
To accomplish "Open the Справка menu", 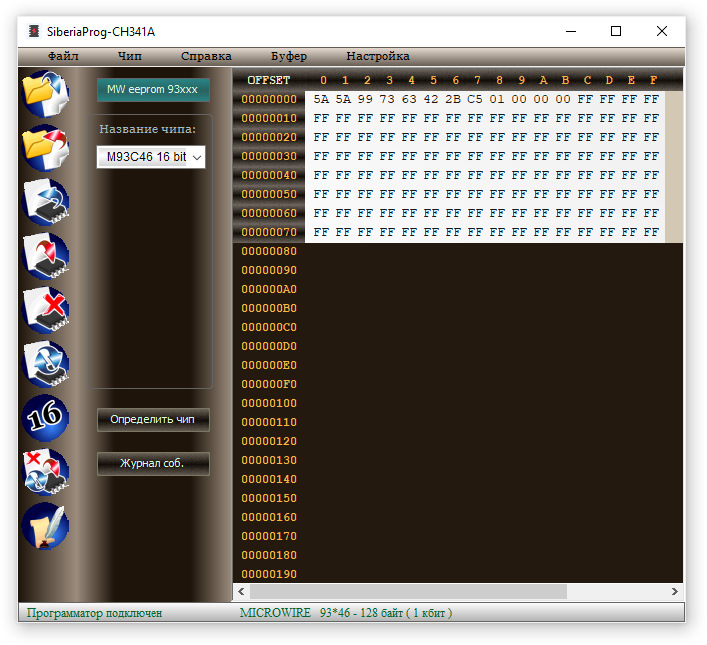I will tap(206, 56).
